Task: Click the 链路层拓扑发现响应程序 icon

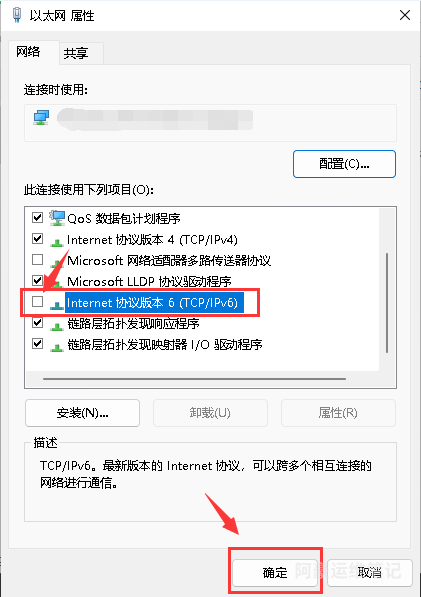Action: pyautogui.click(x=57, y=326)
